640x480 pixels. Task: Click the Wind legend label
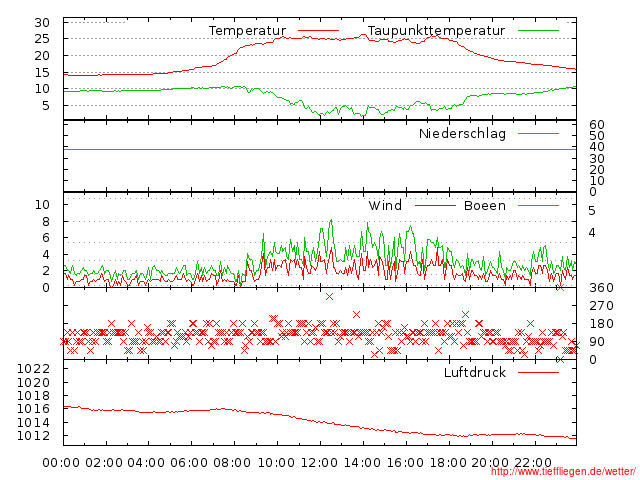(385, 205)
